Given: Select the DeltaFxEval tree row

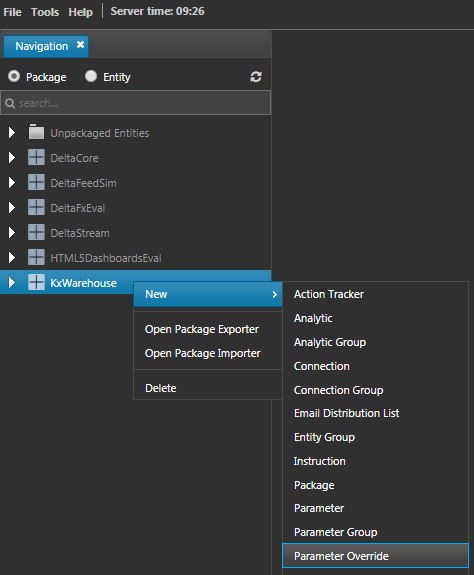Looking at the screenshot, I should click(x=136, y=208).
